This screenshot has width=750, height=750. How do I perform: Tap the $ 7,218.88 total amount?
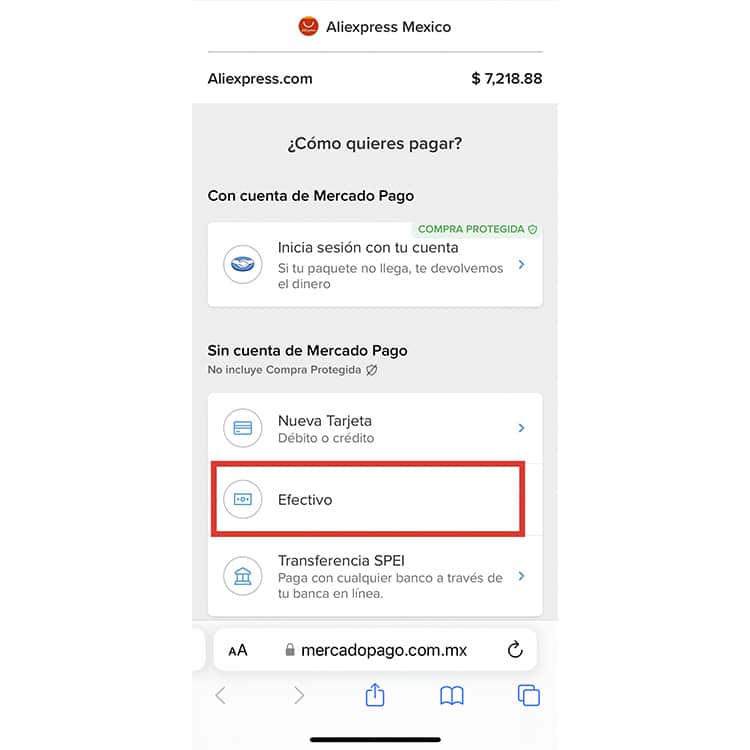[507, 78]
